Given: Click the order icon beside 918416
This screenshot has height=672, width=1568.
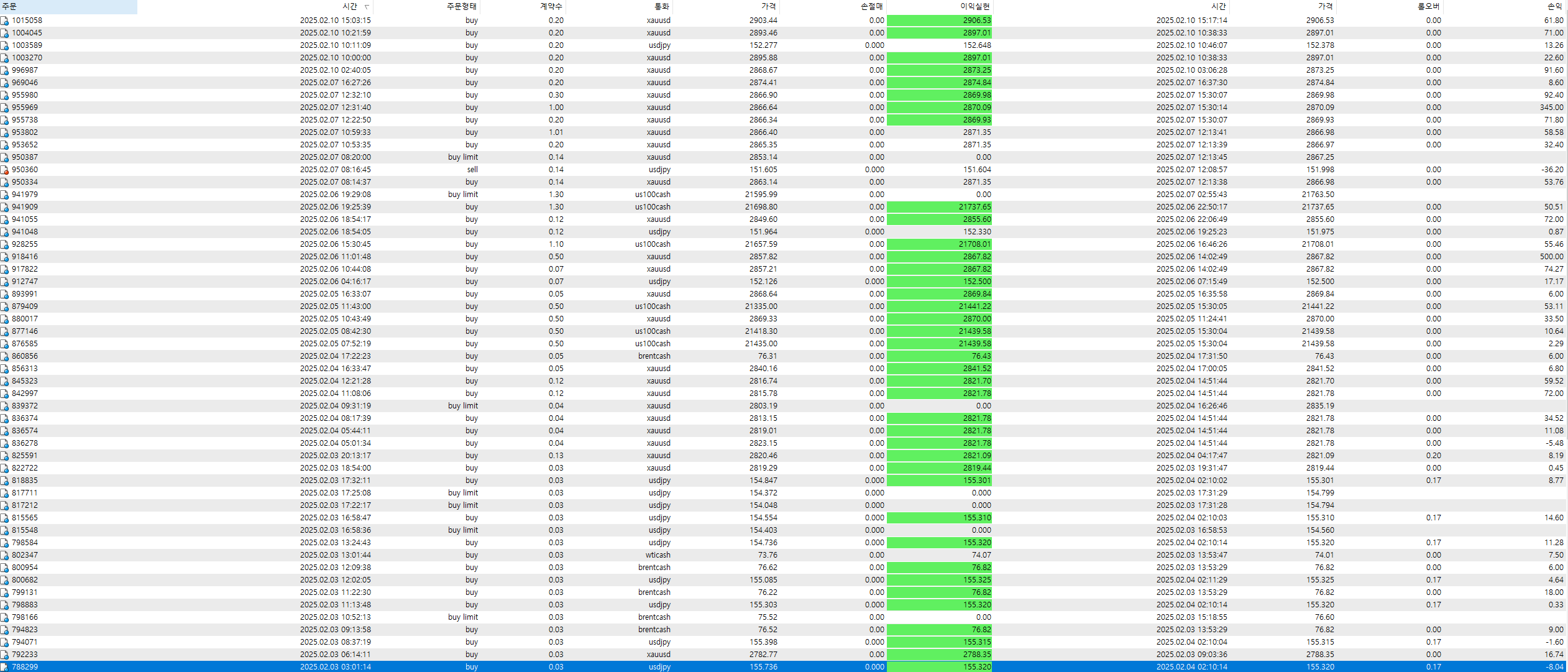Looking at the screenshot, I should click(4, 257).
